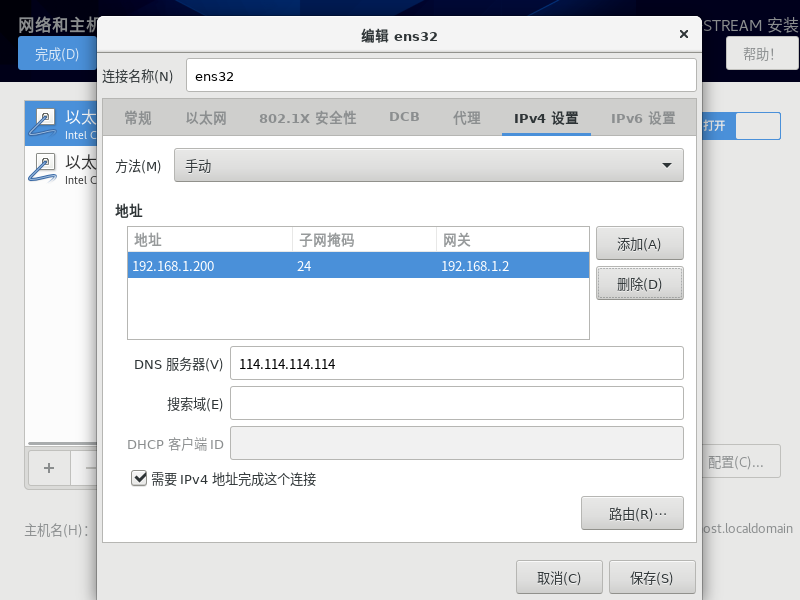Image resolution: width=800 pixels, height=600 pixels.
Task: Toggle the IPv4 address required checkbox
Action: [139, 478]
